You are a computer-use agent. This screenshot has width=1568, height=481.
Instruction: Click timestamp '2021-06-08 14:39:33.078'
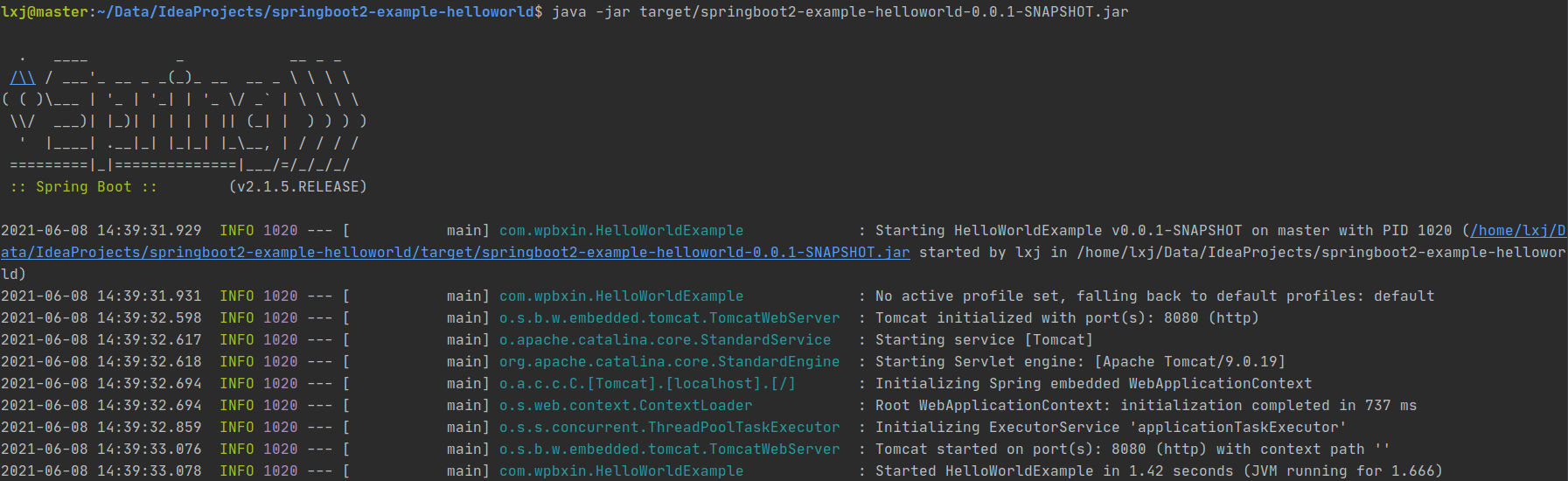[101, 471]
